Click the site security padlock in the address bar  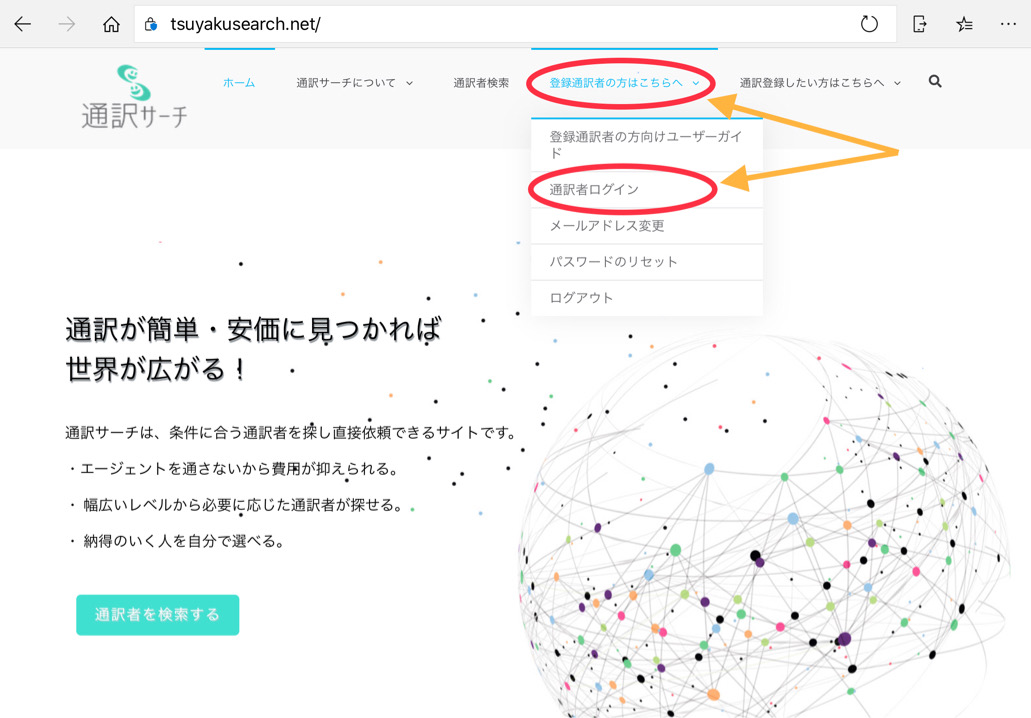tap(150, 24)
